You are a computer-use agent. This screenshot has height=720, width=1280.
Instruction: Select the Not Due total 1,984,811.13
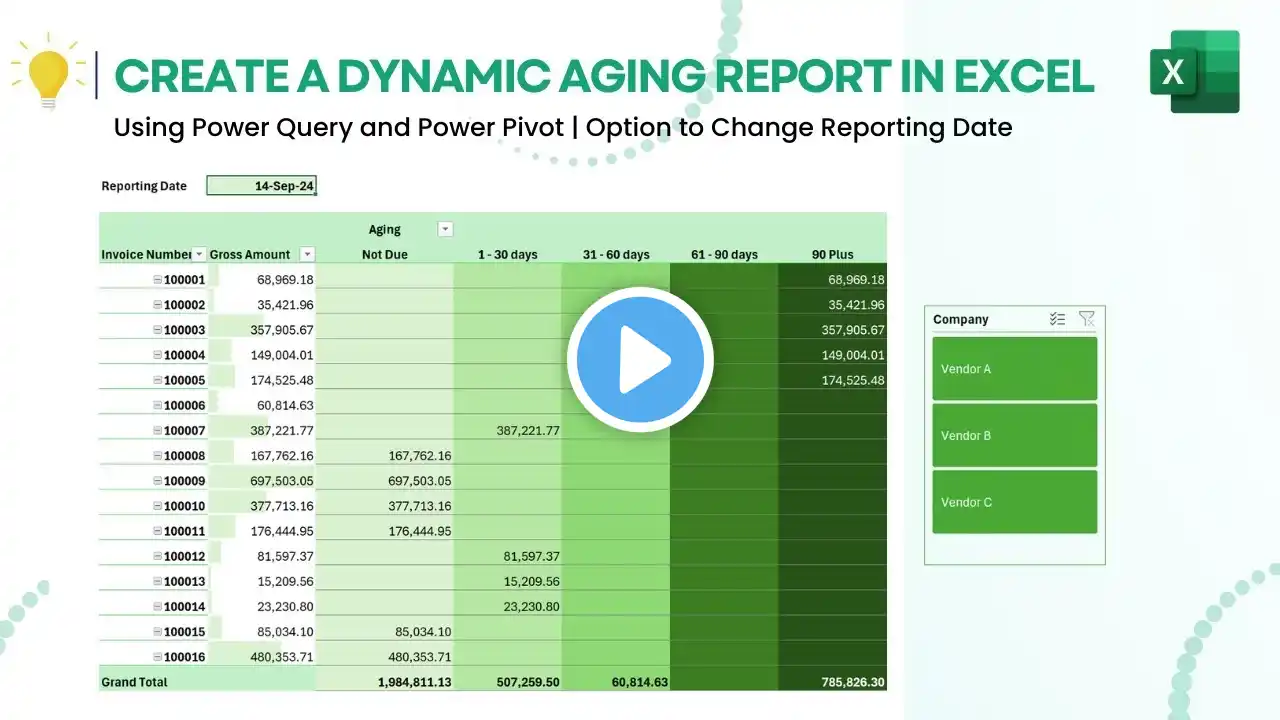(x=414, y=682)
